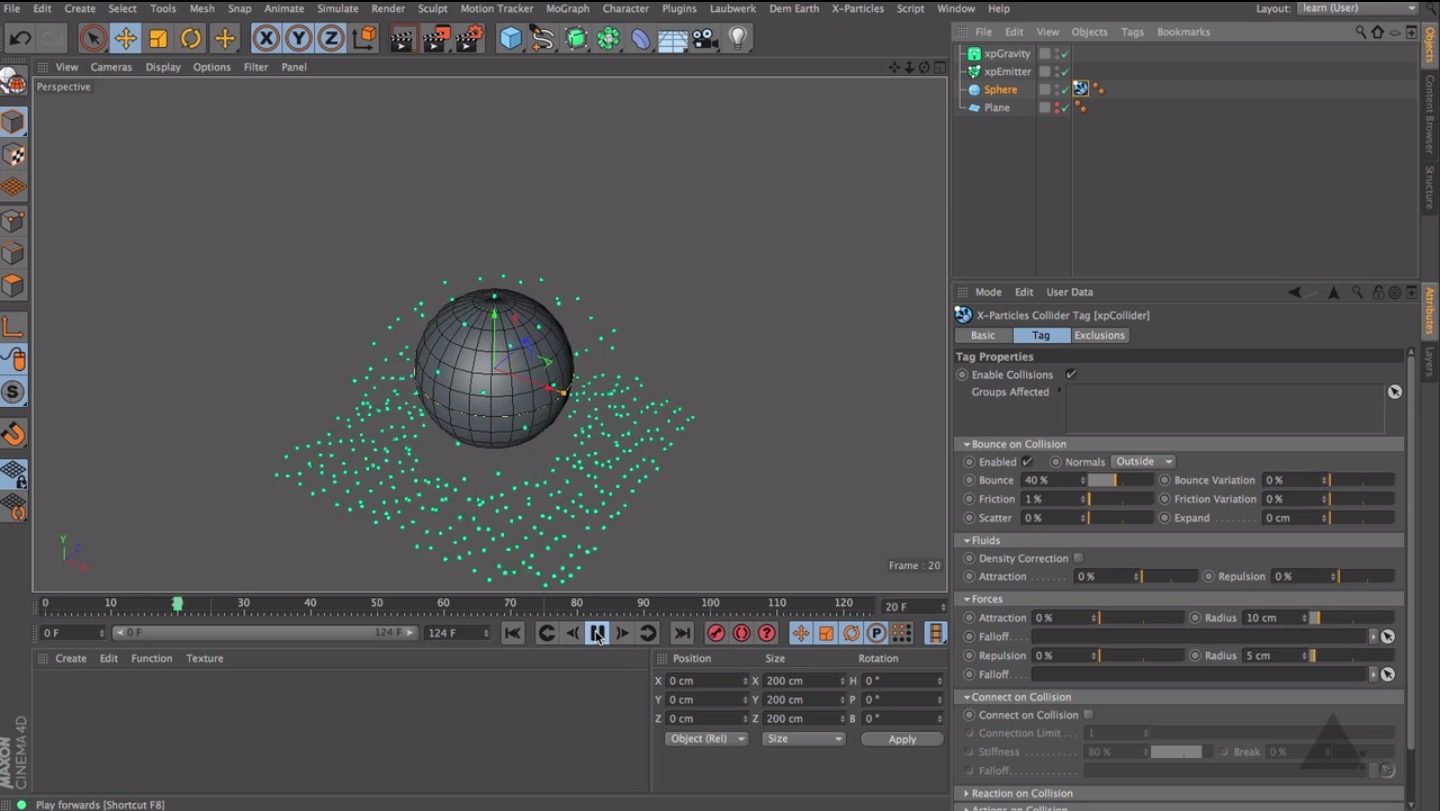Switch to the Exclusions tab
The image size is (1440, 811).
[1099, 335]
